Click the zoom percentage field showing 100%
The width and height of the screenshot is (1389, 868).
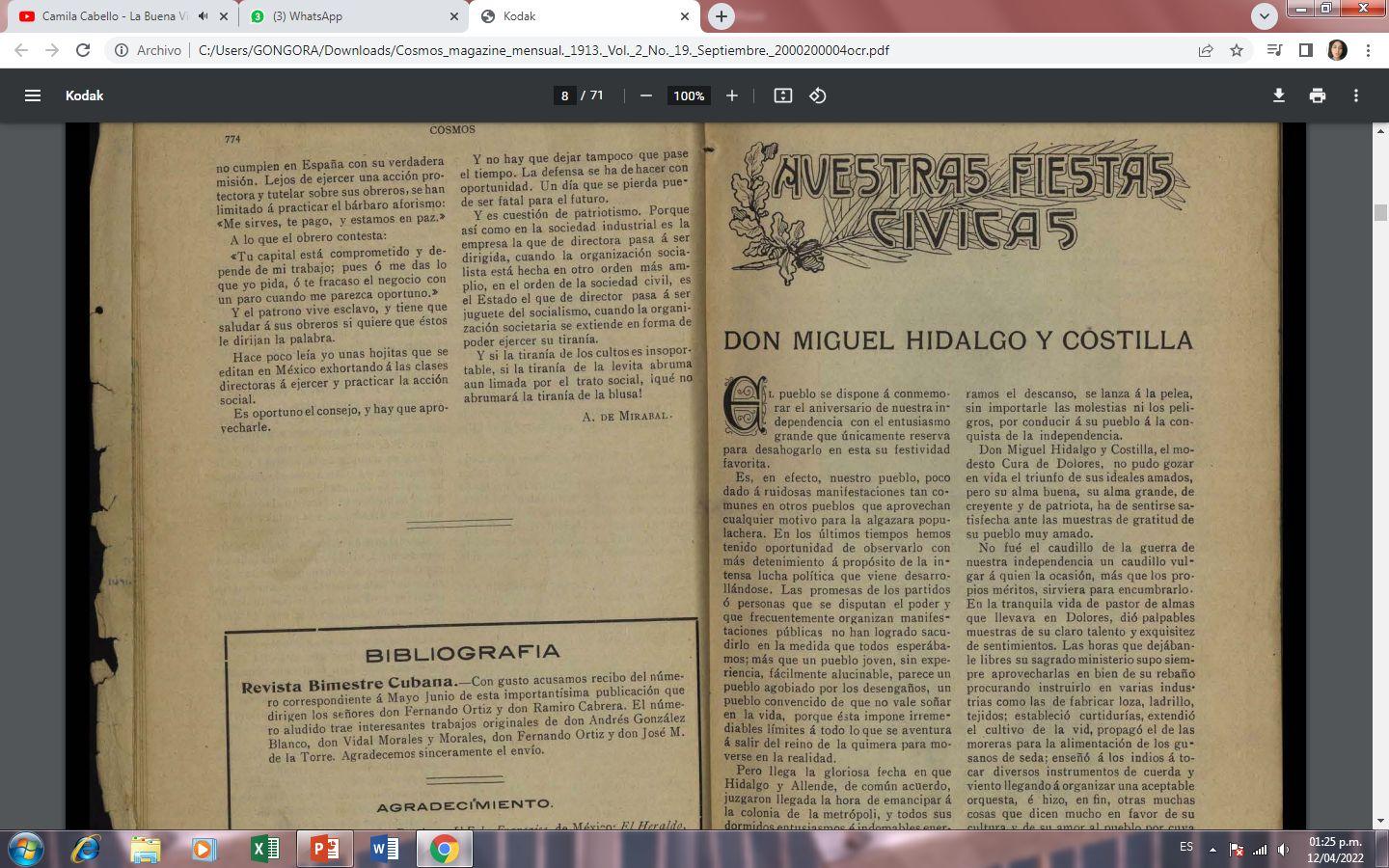689,95
